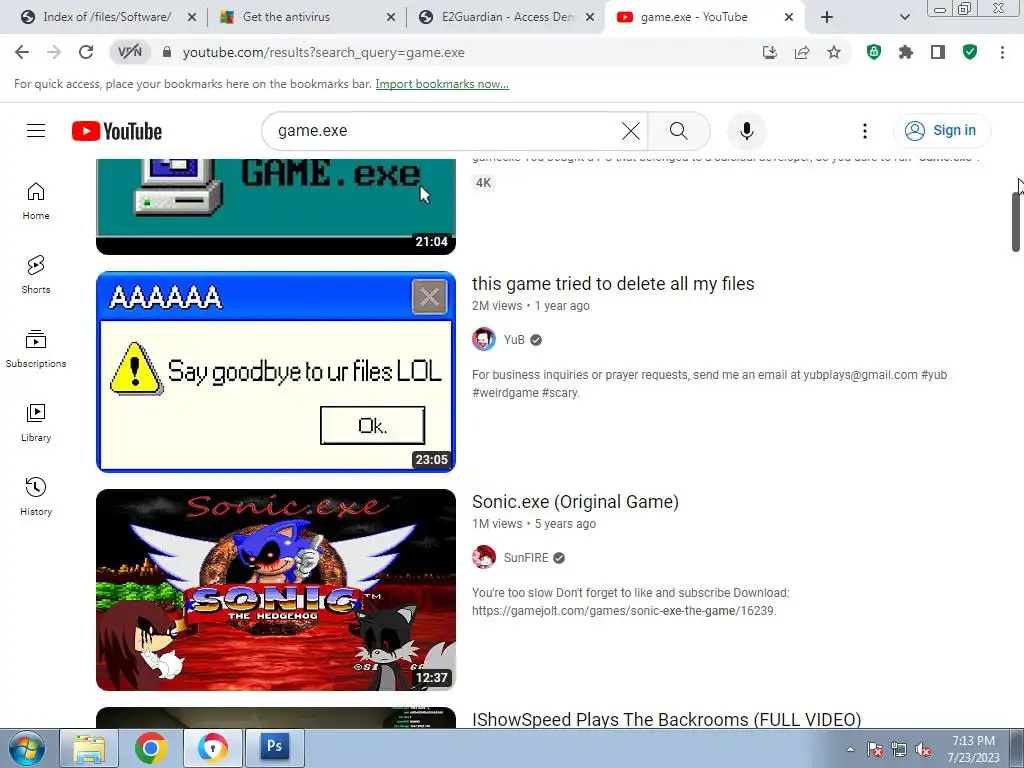
Task: Open the YouTube guide hamburger menu
Action: coord(36,131)
